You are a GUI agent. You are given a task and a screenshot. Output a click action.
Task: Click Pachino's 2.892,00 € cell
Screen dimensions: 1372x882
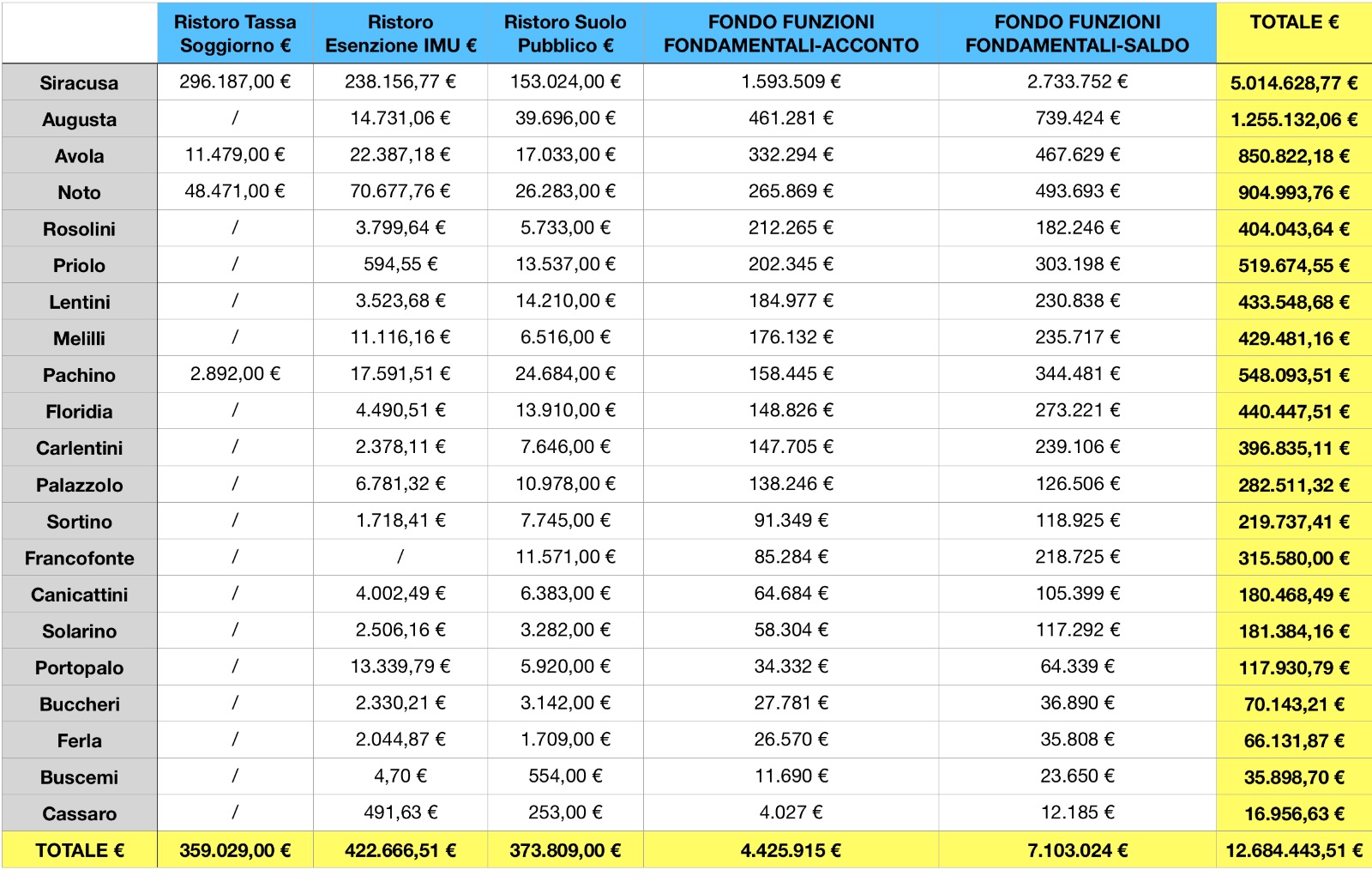235,374
